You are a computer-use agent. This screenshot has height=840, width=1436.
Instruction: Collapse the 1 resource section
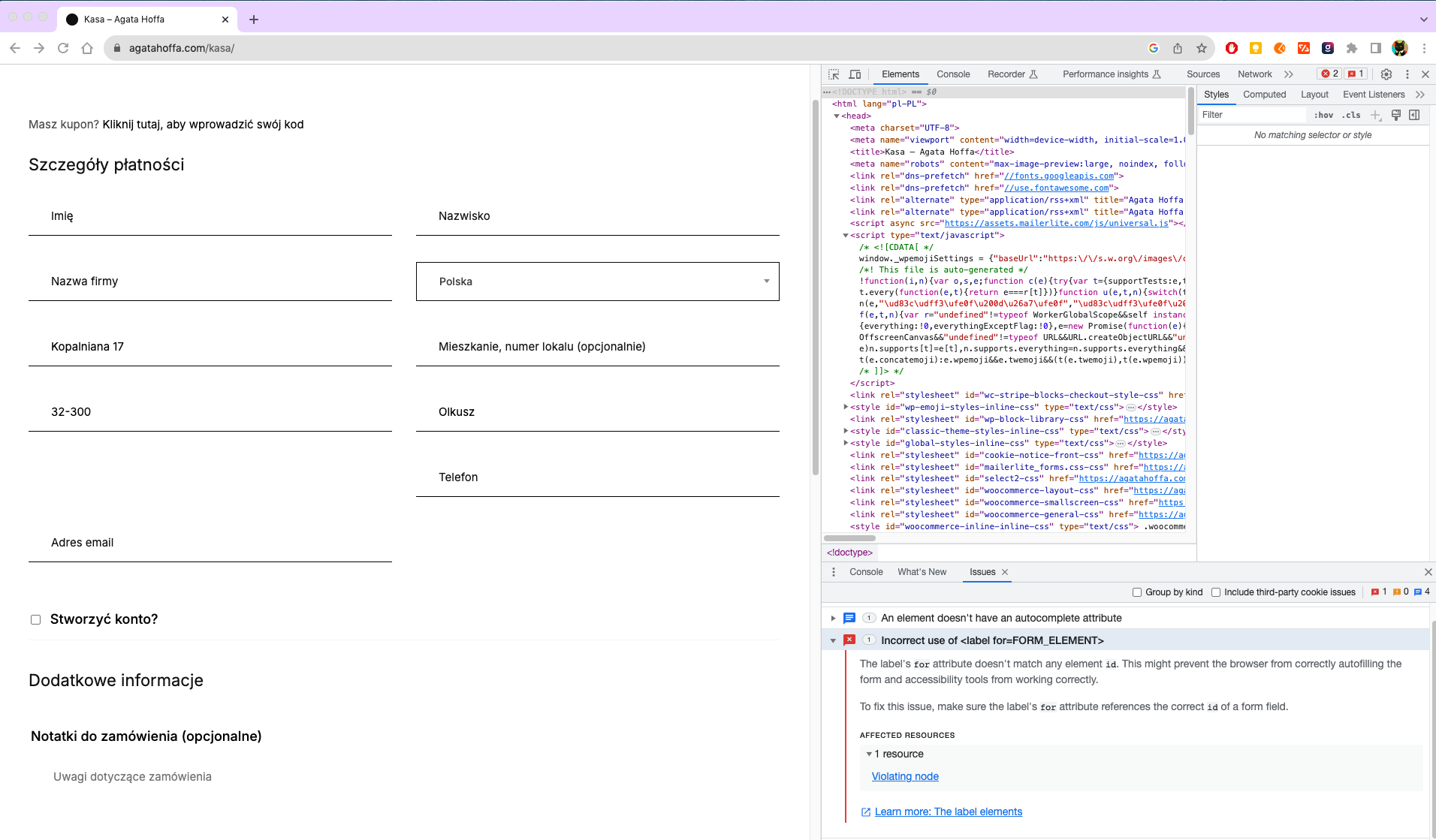[x=869, y=754]
